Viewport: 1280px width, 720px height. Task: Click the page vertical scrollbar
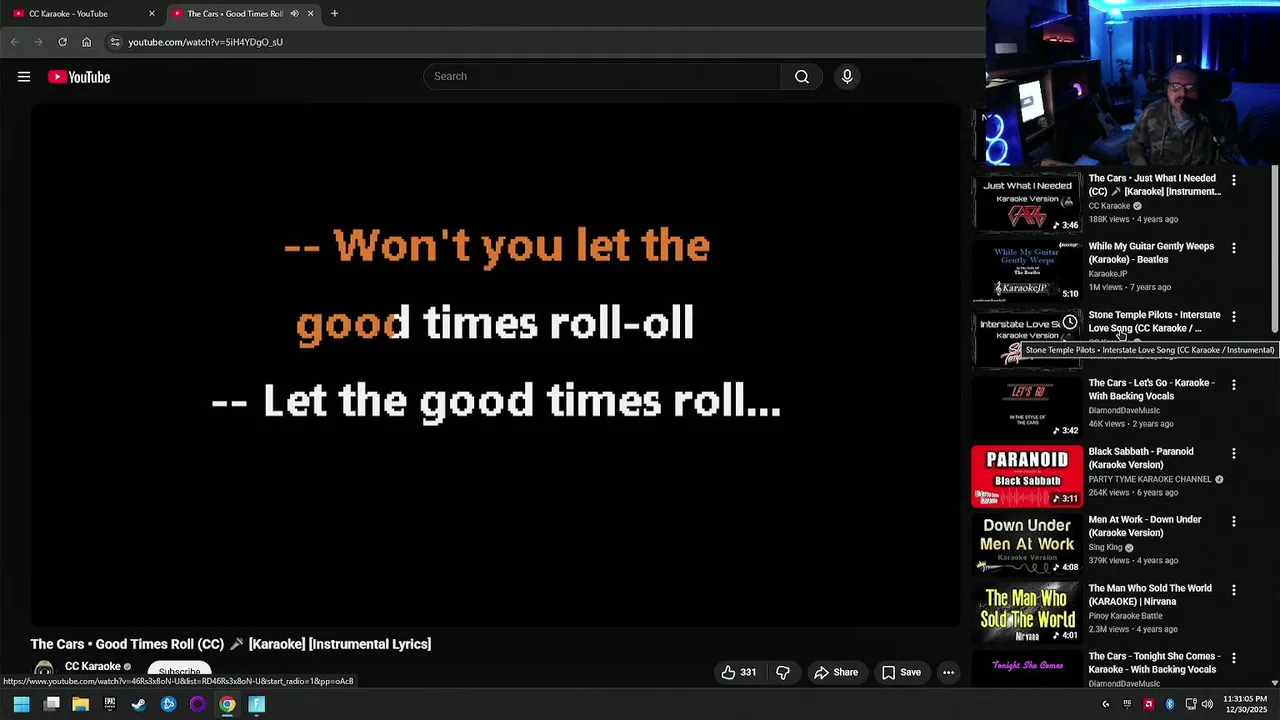click(x=1274, y=250)
